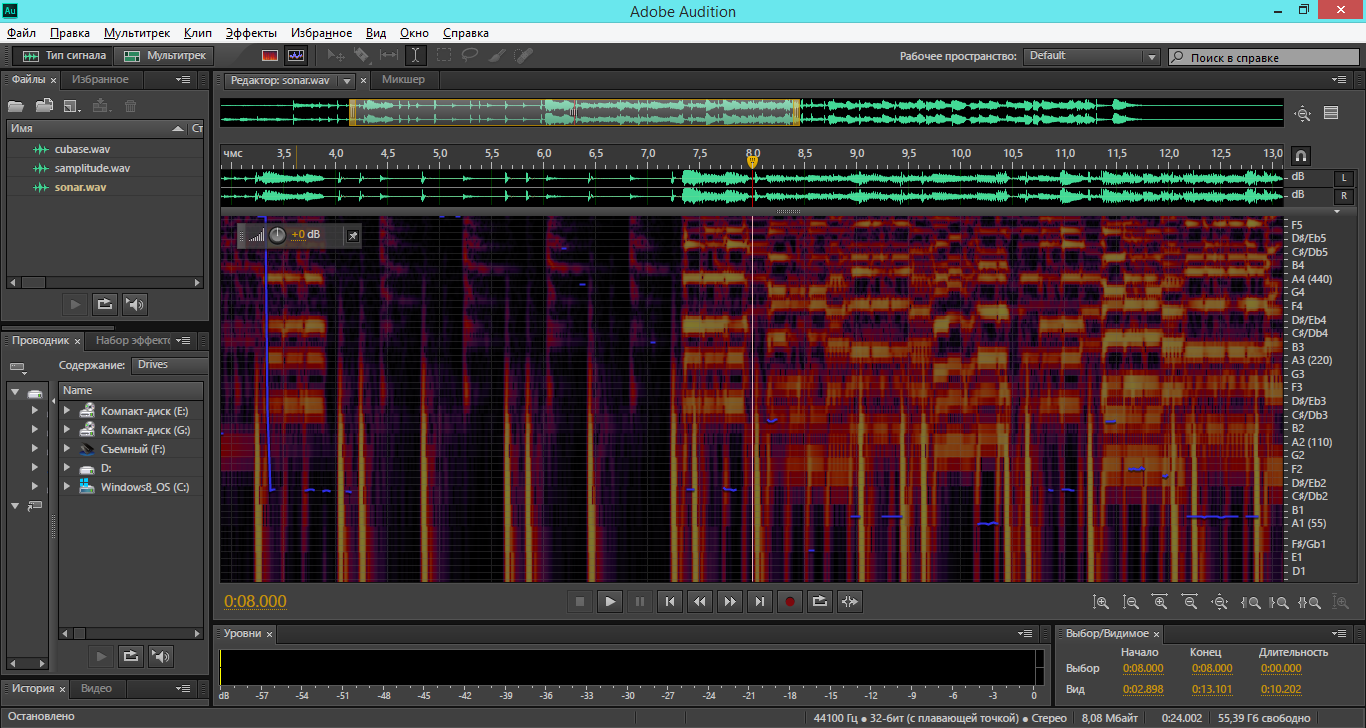This screenshot has height=728, width=1366.
Task: Zoom in at the In point
Action: click(x=1250, y=602)
